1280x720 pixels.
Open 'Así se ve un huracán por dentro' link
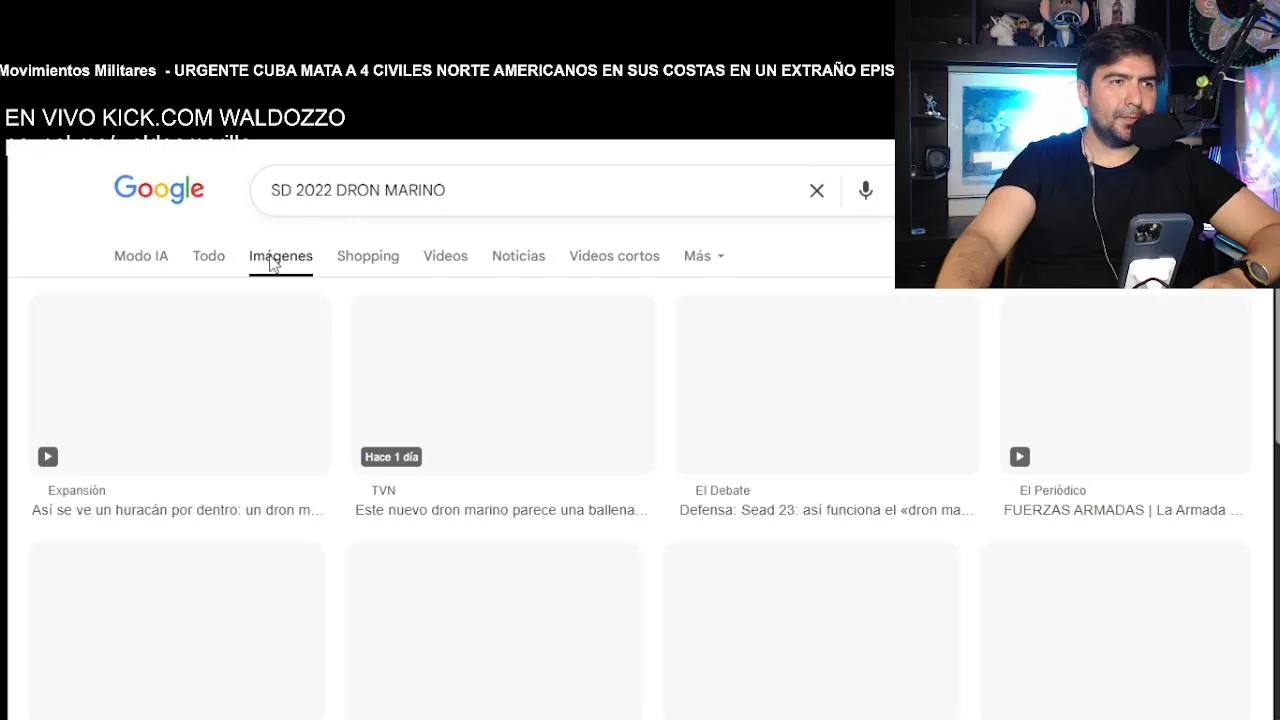(178, 510)
